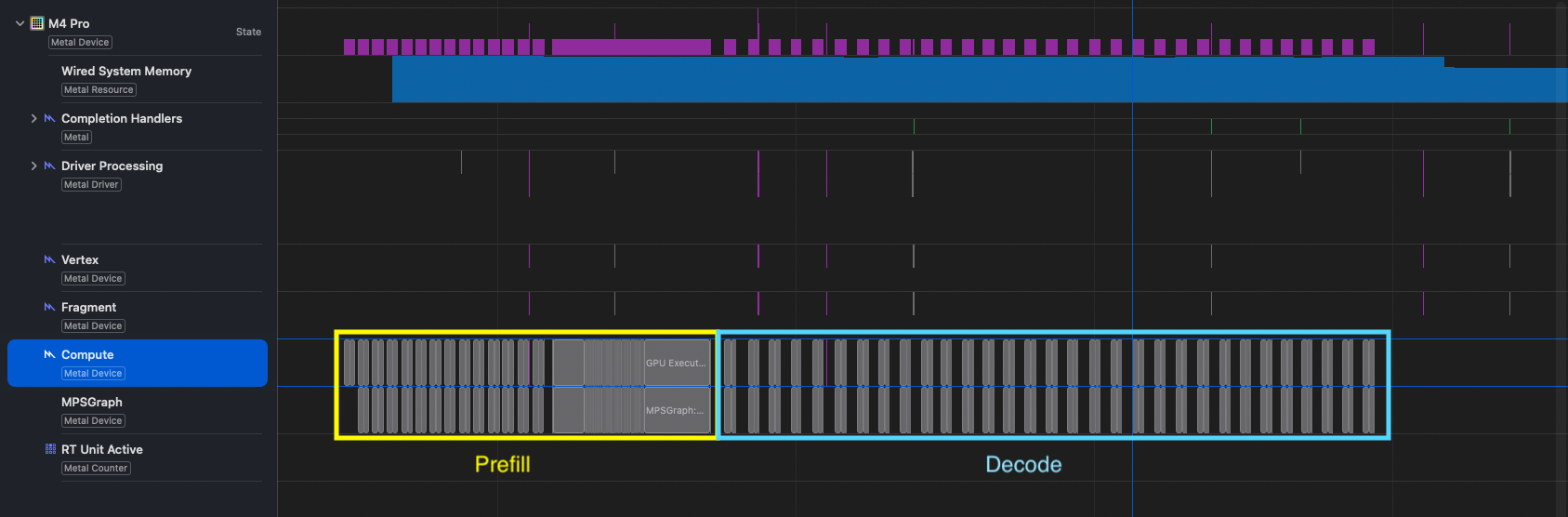Click Metal Device tag under M4 Pro
This screenshot has width=1568, height=517.
click(80, 43)
